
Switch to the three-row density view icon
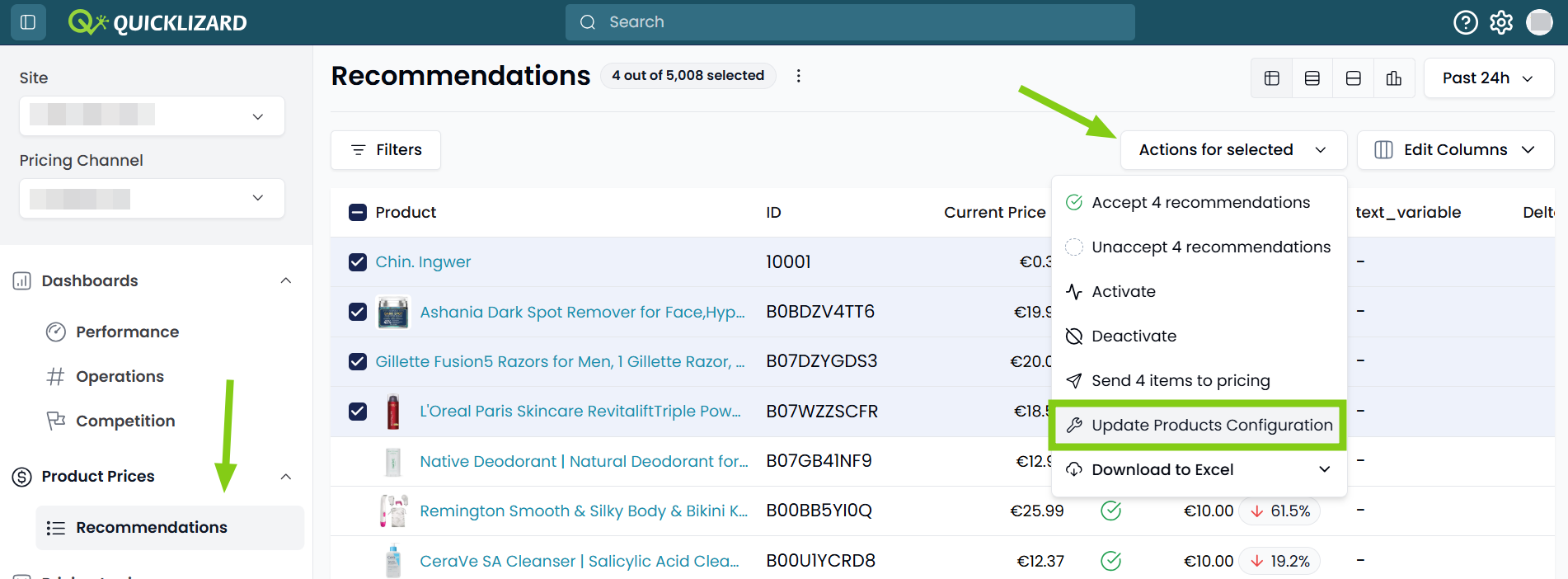1312,78
